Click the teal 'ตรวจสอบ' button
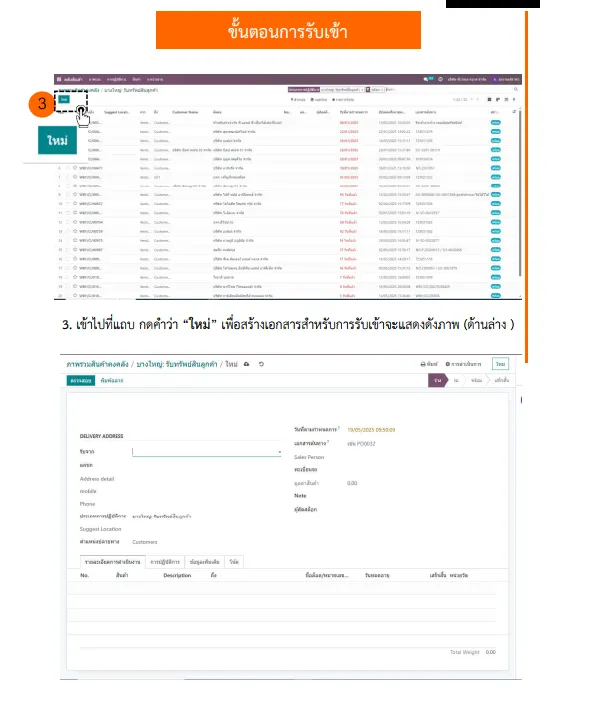This screenshot has height=710, width=590. (x=81, y=380)
